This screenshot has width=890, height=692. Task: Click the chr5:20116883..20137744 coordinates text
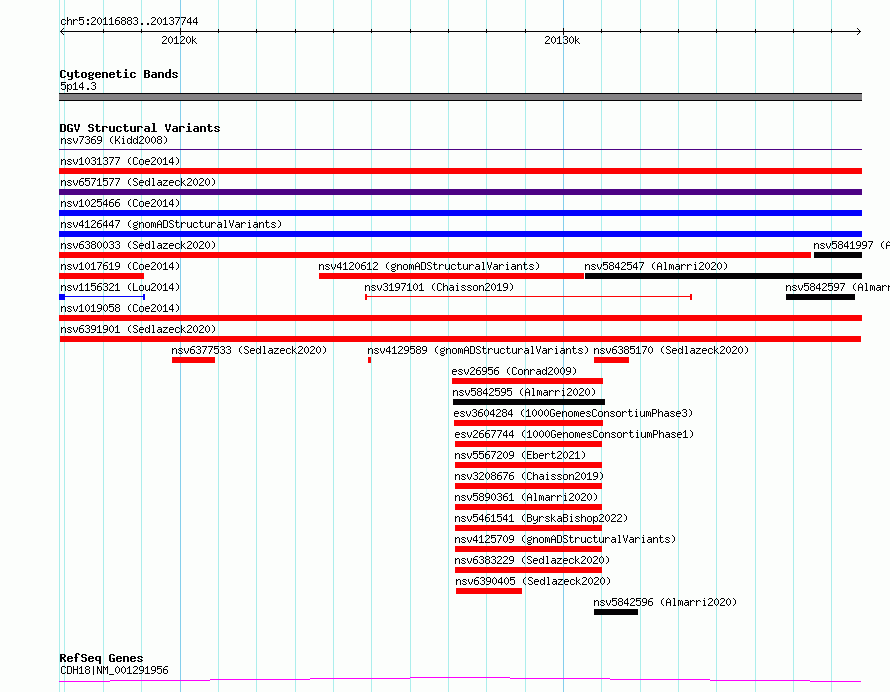click(x=129, y=22)
